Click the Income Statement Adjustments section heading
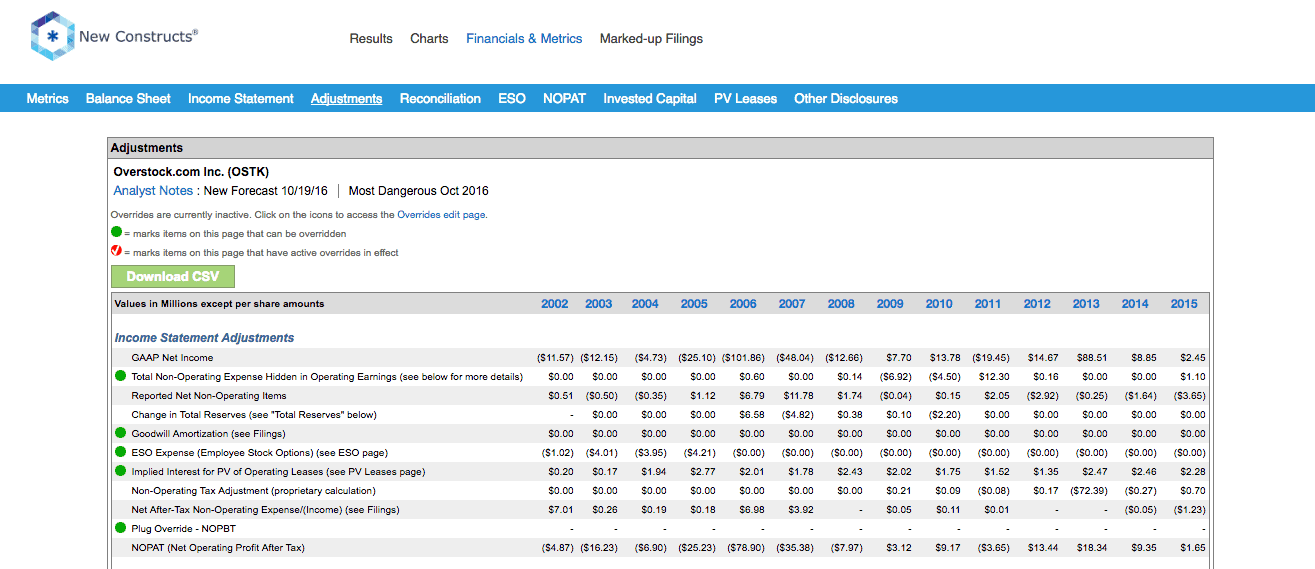Image resolution: width=1315 pixels, height=569 pixels. (204, 338)
